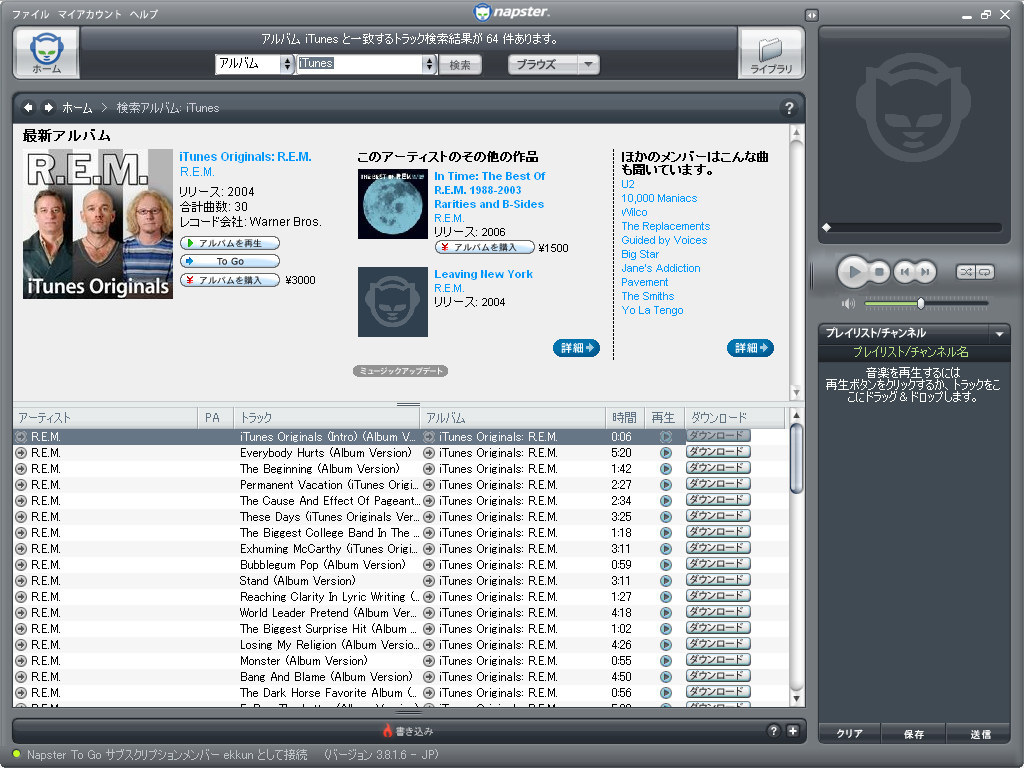Expand the browse (ブラウズ) dropdown arrow

coord(588,64)
